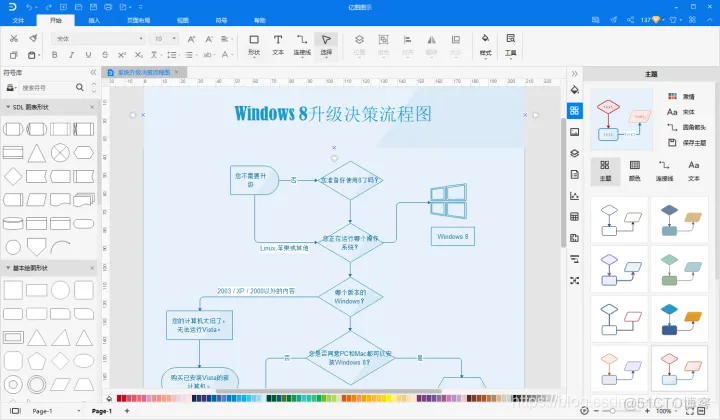This screenshot has height=420, width=720.
Task: Activate the 选择 Select pointer tool
Action: (x=326, y=45)
